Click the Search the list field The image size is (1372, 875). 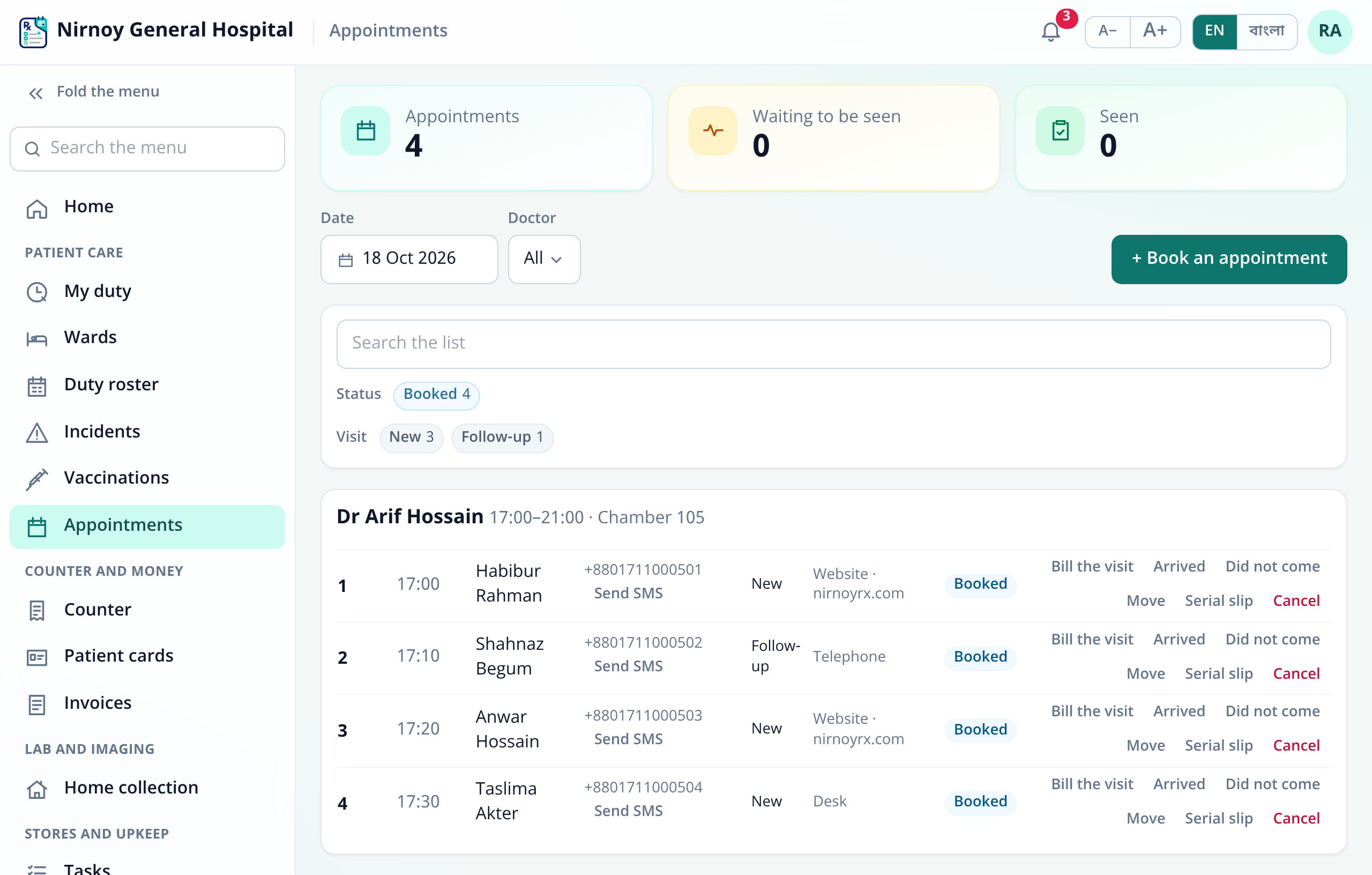(833, 344)
